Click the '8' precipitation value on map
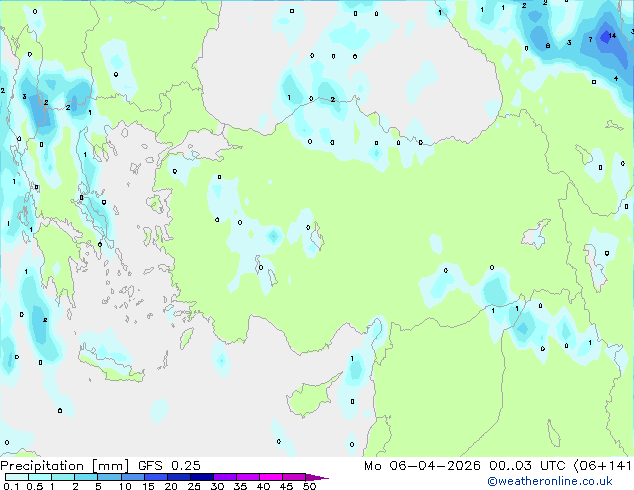 (548, 46)
